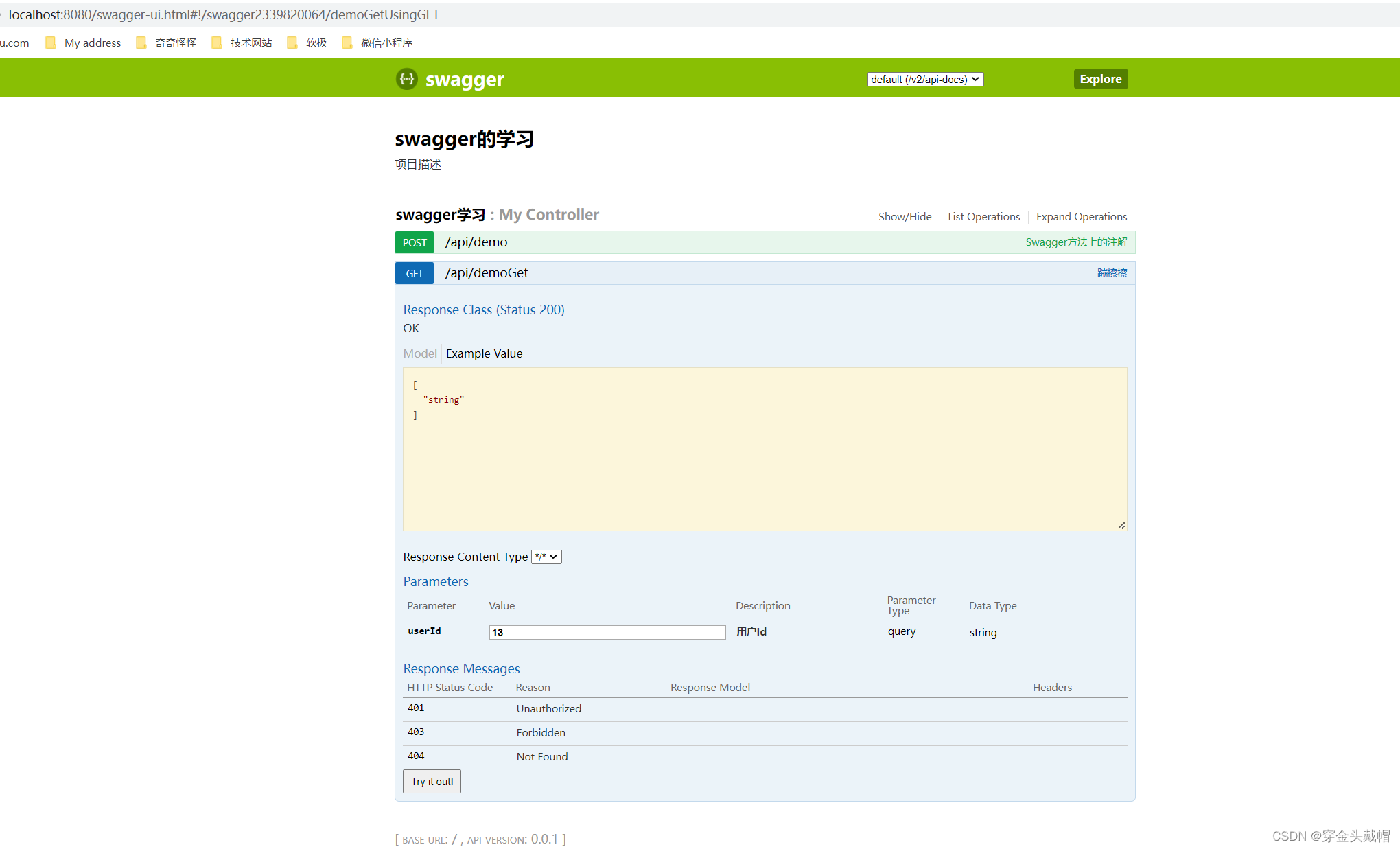
Task: Click the Explore button
Action: 1100,78
